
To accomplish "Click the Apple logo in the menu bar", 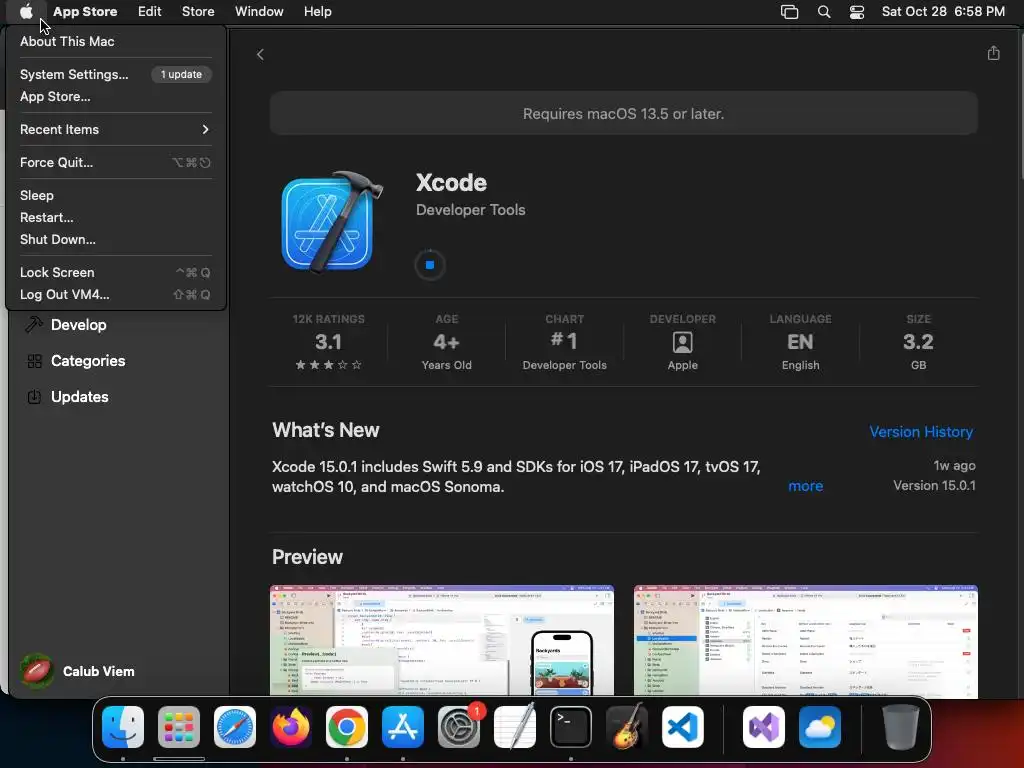I will click(x=26, y=11).
